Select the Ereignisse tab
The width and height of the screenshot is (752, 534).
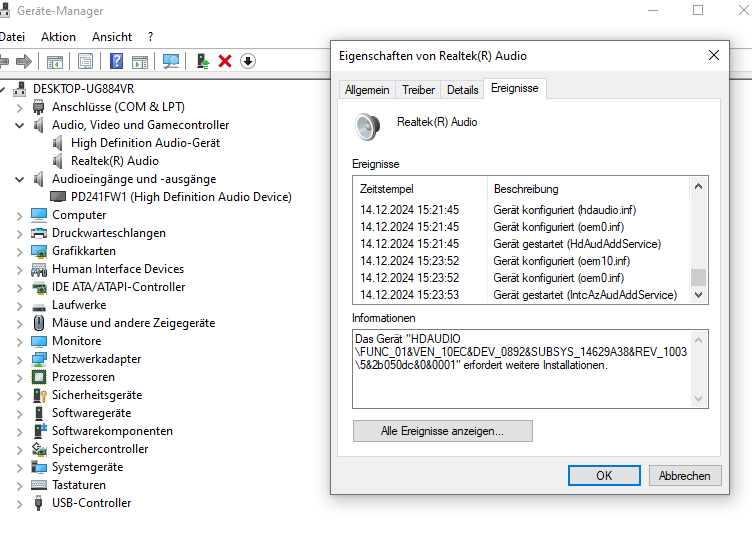pos(515,88)
